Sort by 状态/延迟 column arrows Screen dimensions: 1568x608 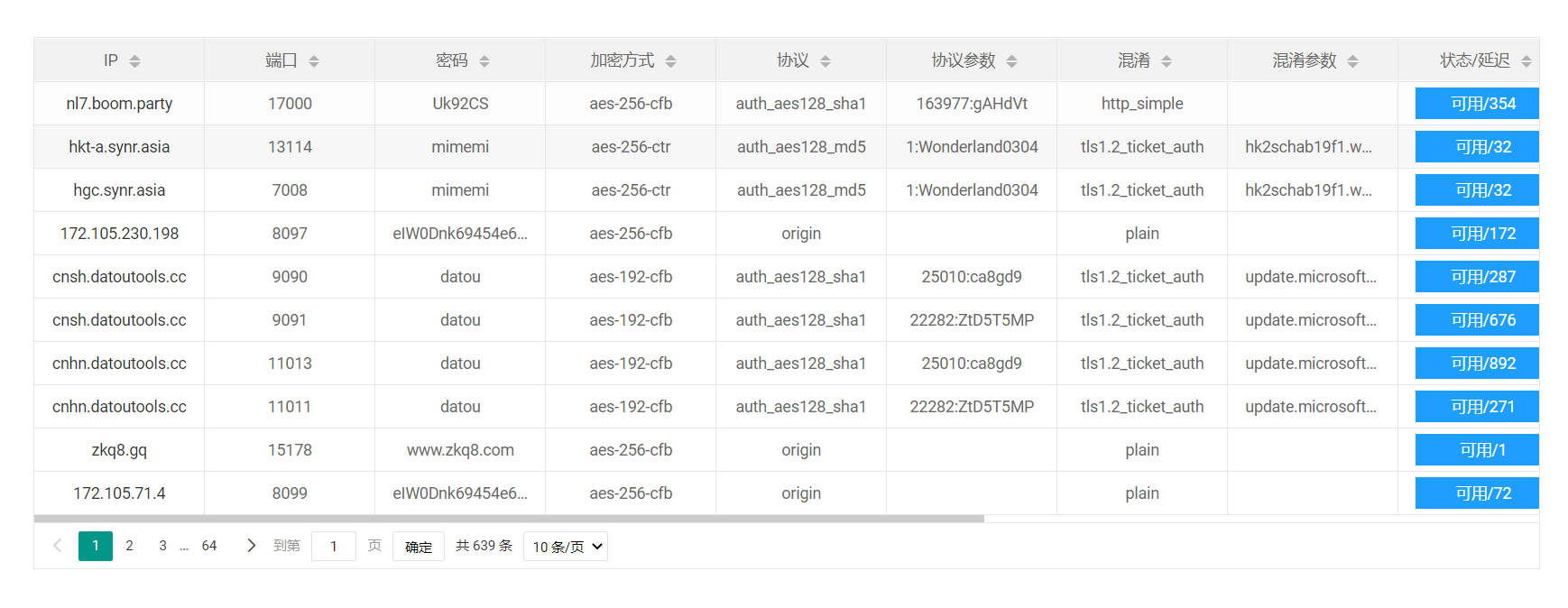click(x=1526, y=61)
